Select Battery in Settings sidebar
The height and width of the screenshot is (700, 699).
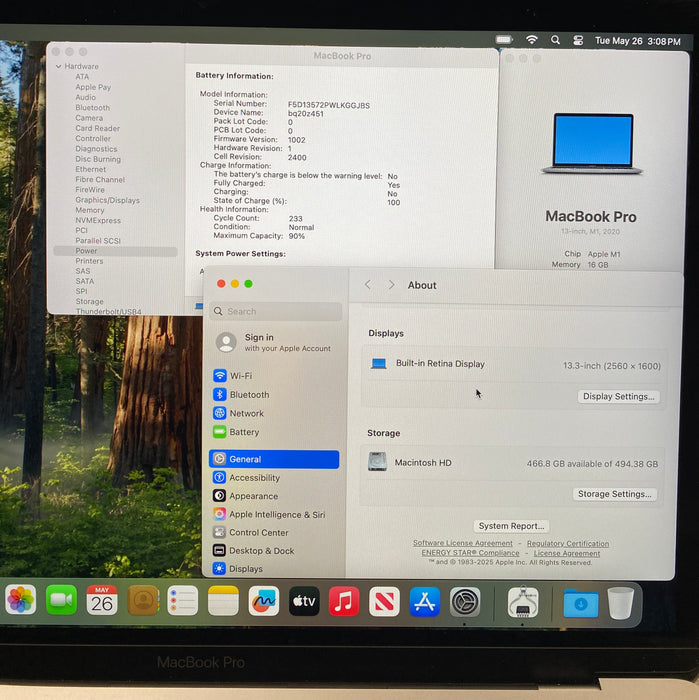tap(274, 432)
